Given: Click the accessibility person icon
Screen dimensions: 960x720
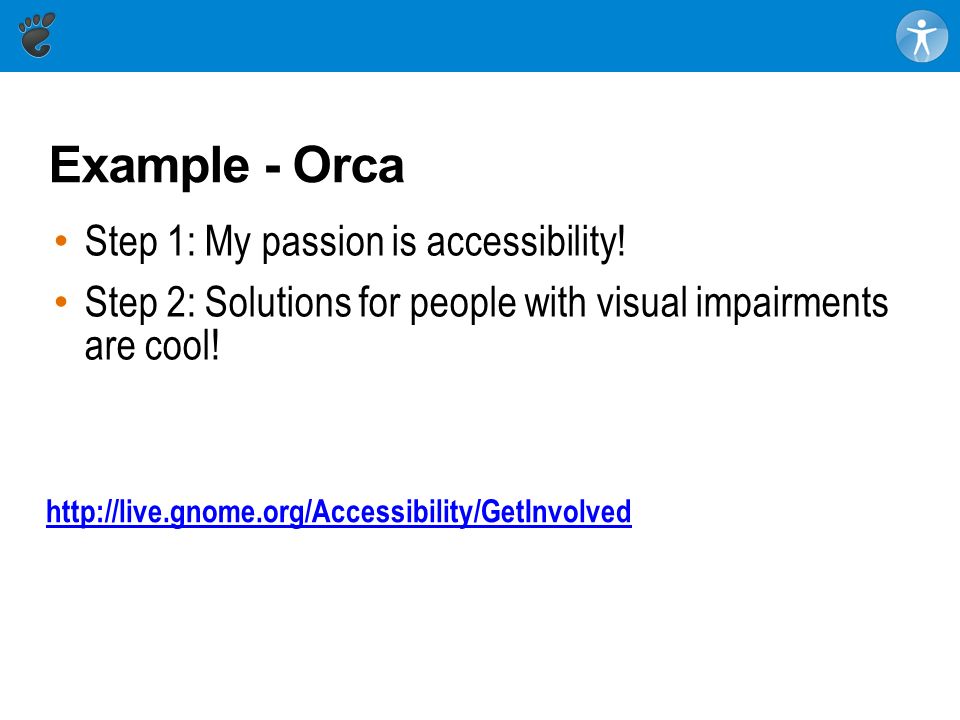Looking at the screenshot, I should tap(921, 36).
